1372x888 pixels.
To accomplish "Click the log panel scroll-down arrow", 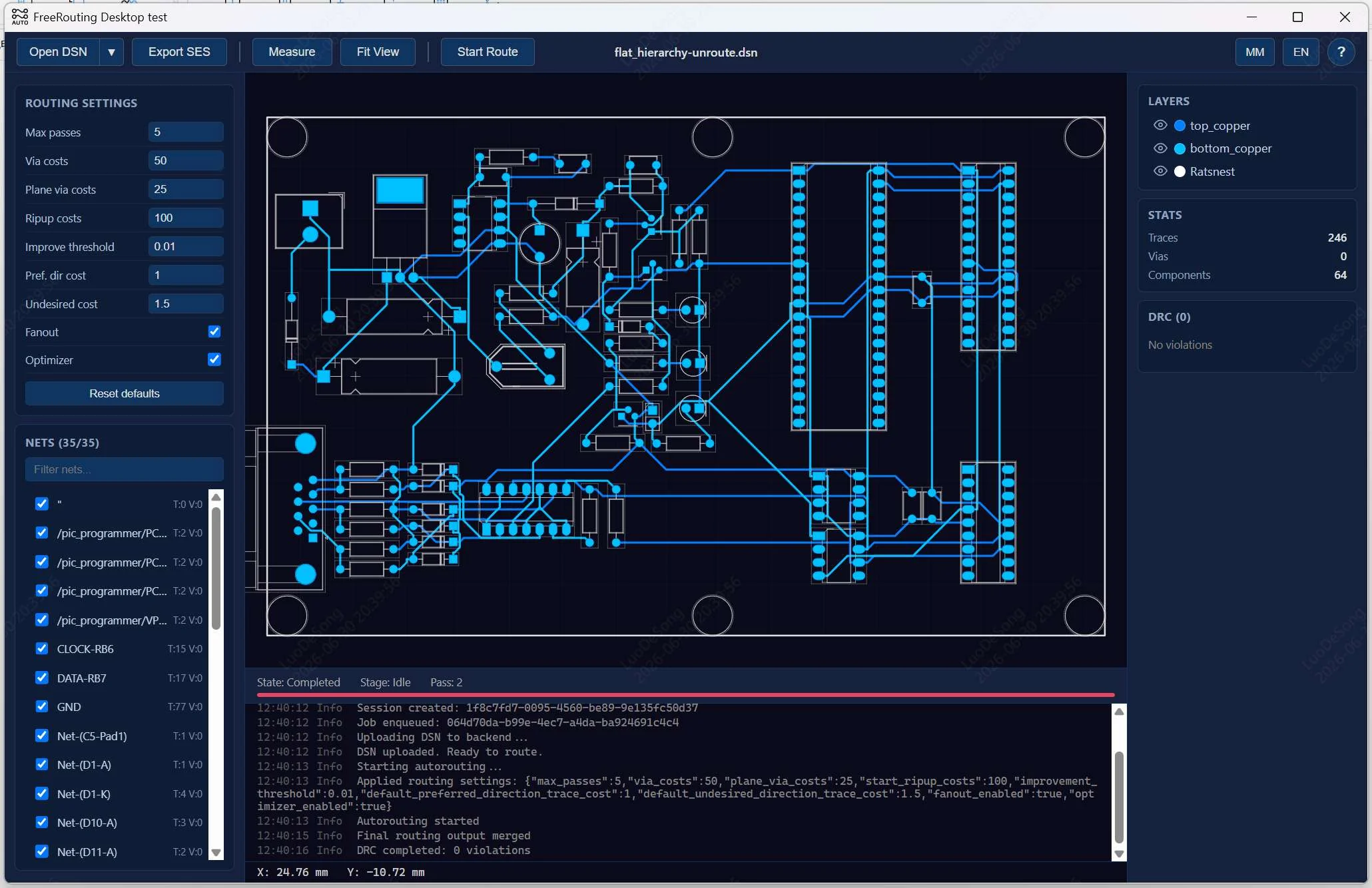I will (x=1120, y=854).
